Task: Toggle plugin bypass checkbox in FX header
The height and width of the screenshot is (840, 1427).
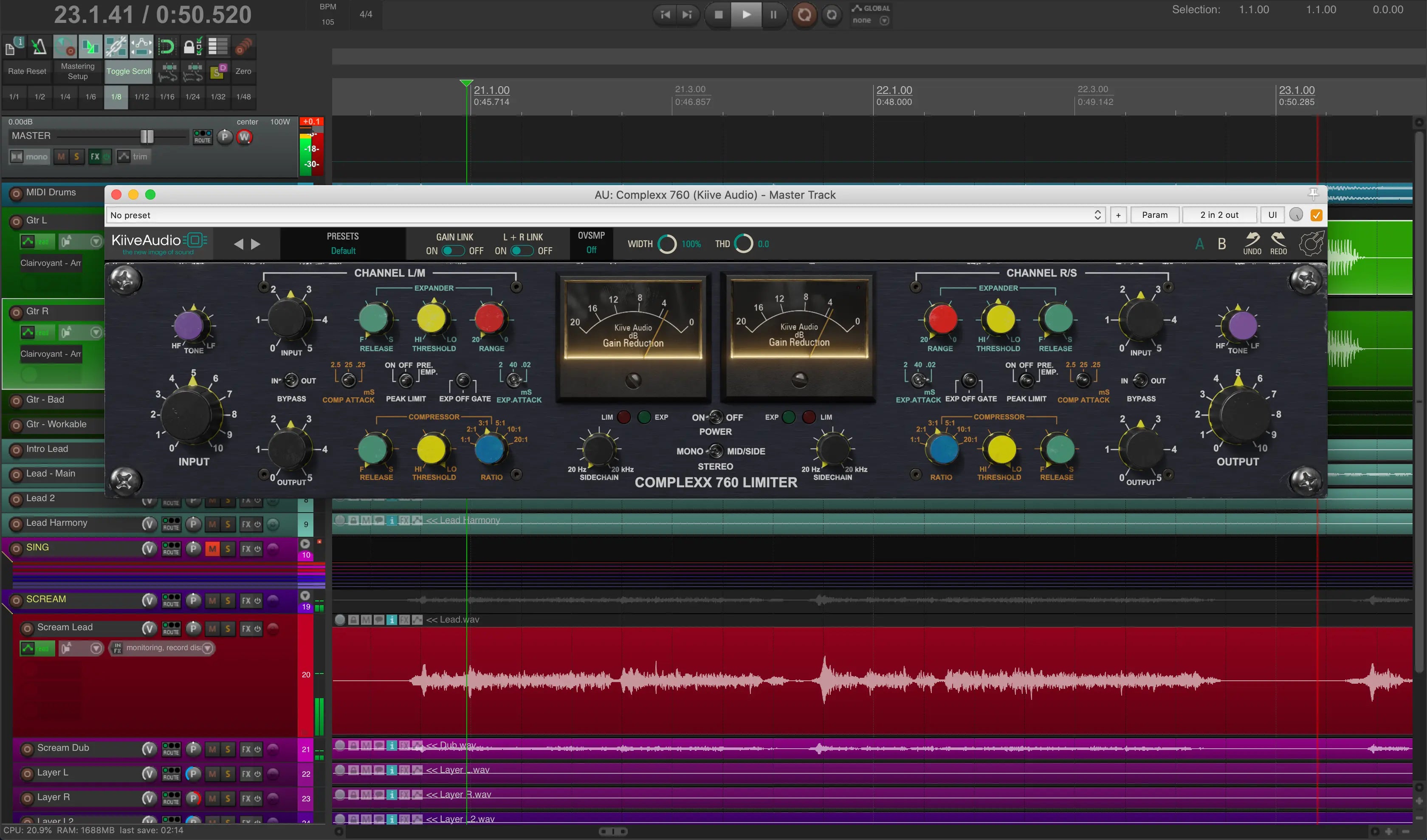Action: pyautogui.click(x=1316, y=215)
